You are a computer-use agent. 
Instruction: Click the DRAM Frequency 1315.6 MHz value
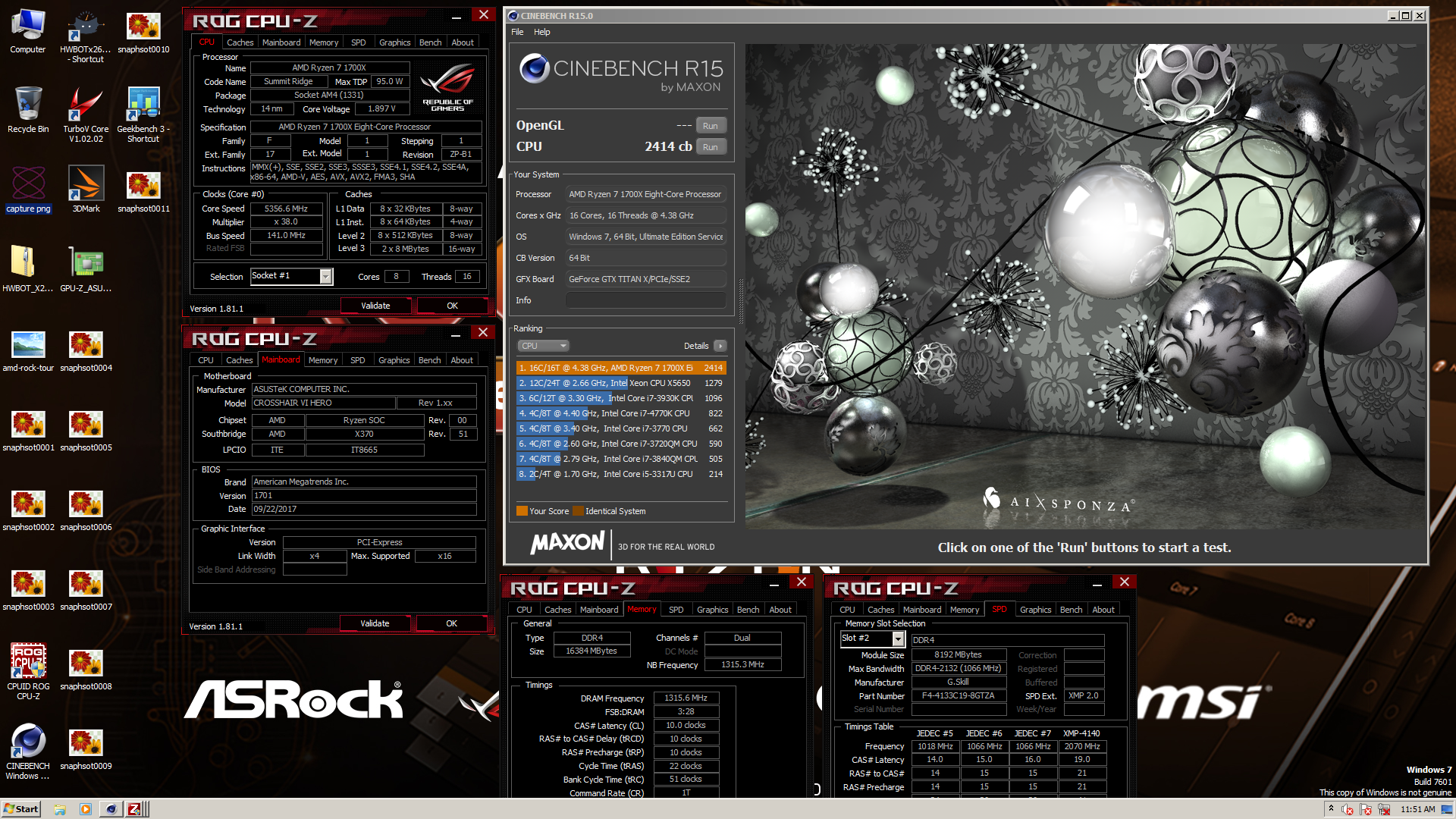tap(686, 698)
